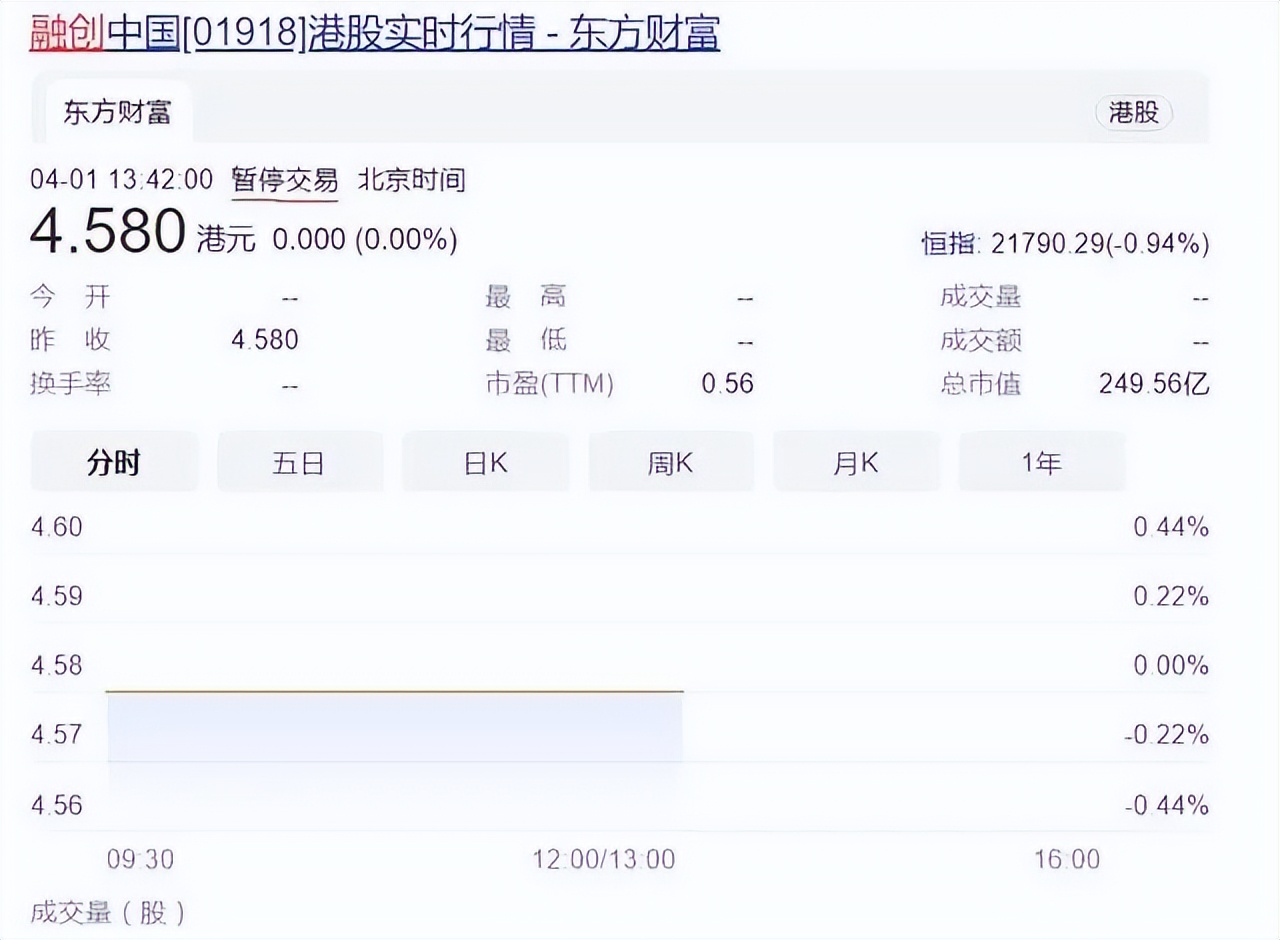Click the 12:00/13:00 time axis label
The height and width of the screenshot is (940, 1280).
pos(604,859)
